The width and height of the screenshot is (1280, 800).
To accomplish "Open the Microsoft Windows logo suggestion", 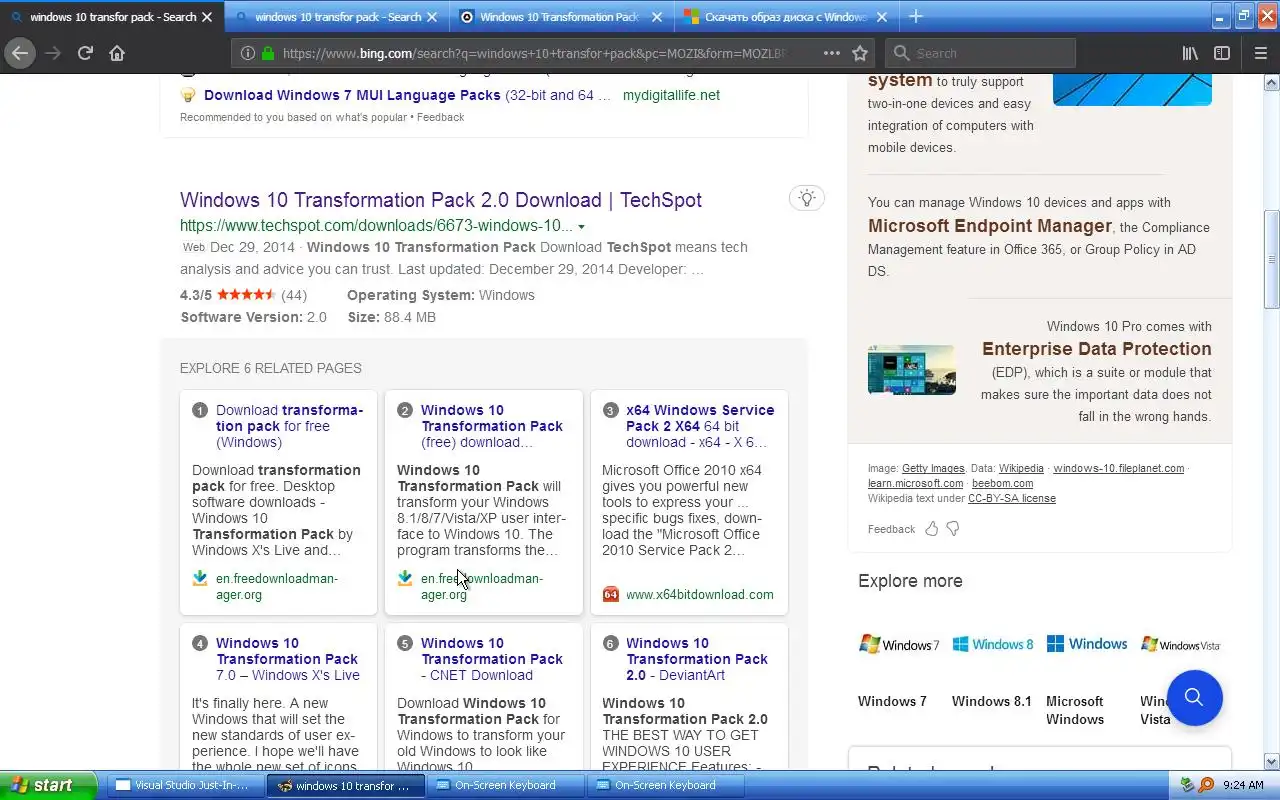I will tap(1087, 644).
